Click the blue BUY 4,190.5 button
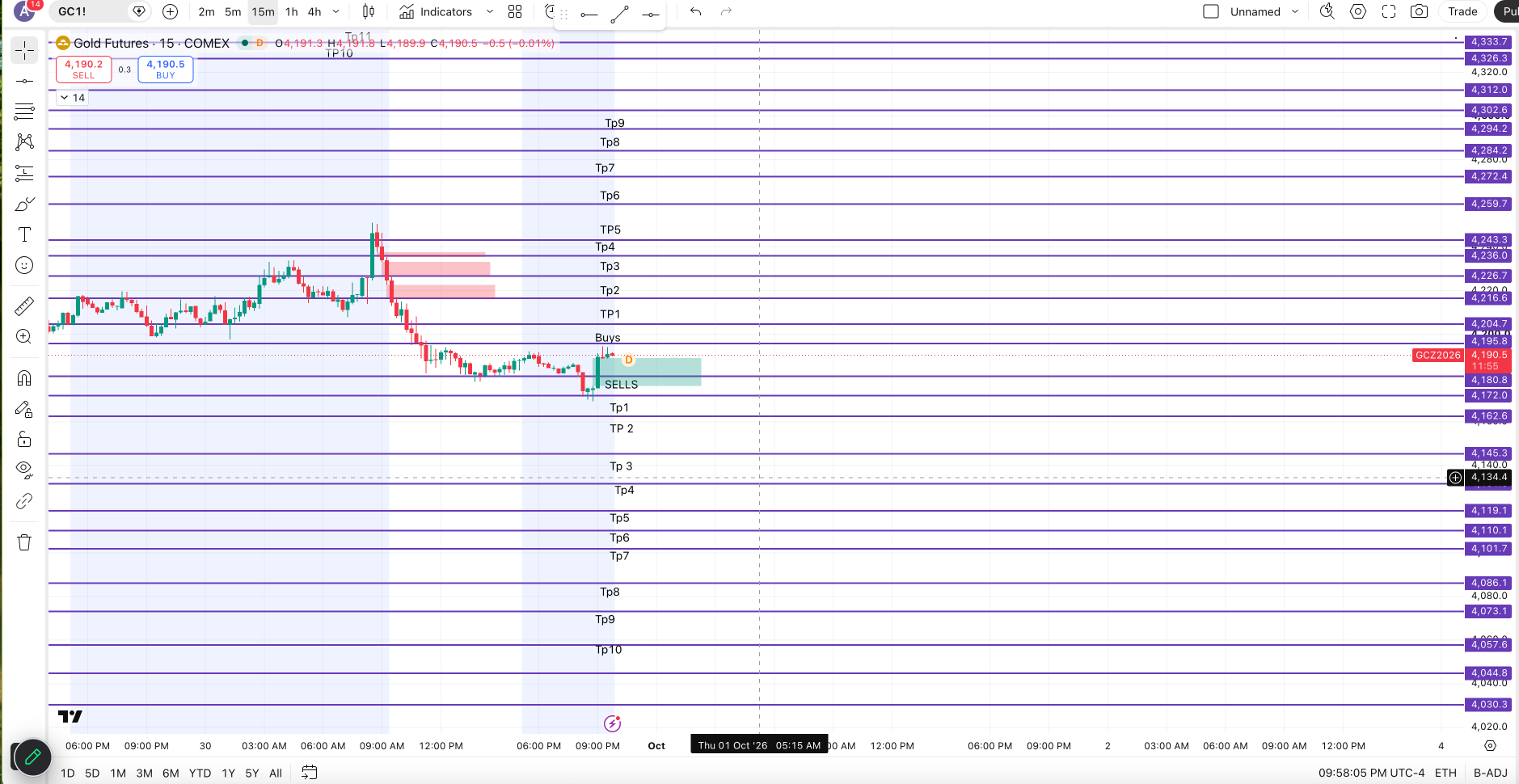The image size is (1519, 784). (x=166, y=70)
